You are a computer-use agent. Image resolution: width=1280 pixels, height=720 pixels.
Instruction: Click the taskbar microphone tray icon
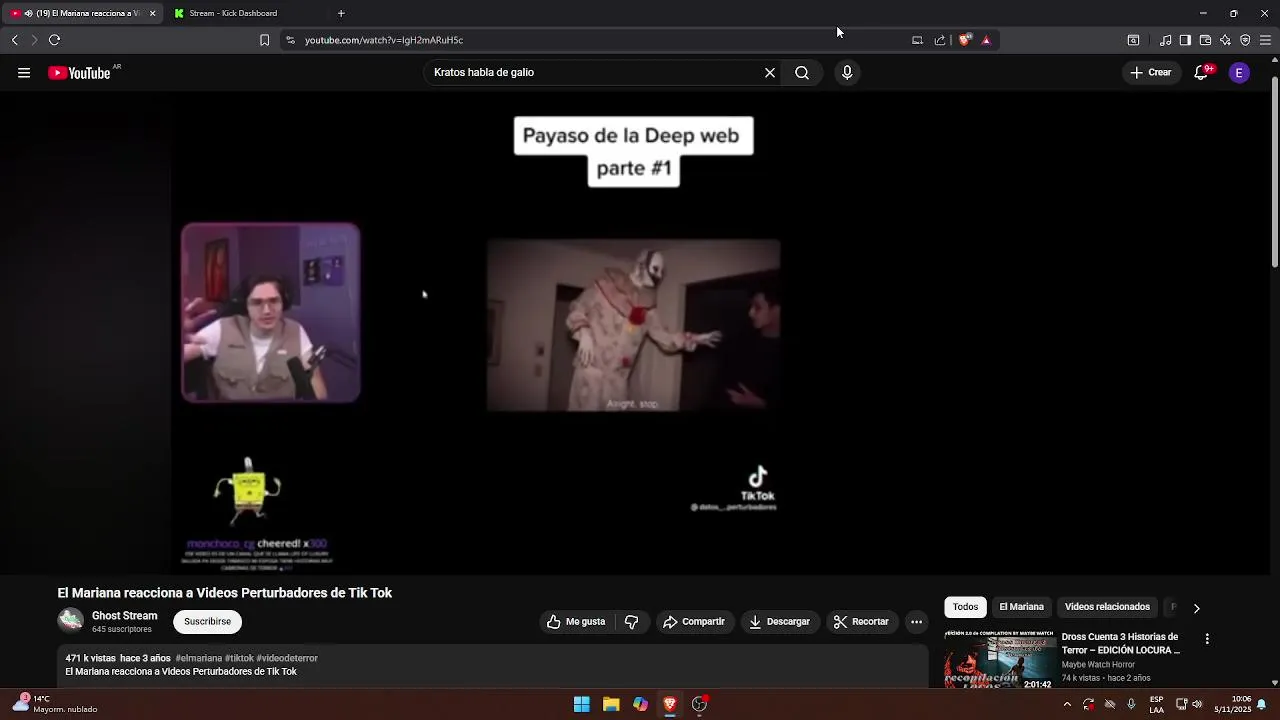point(1131,705)
